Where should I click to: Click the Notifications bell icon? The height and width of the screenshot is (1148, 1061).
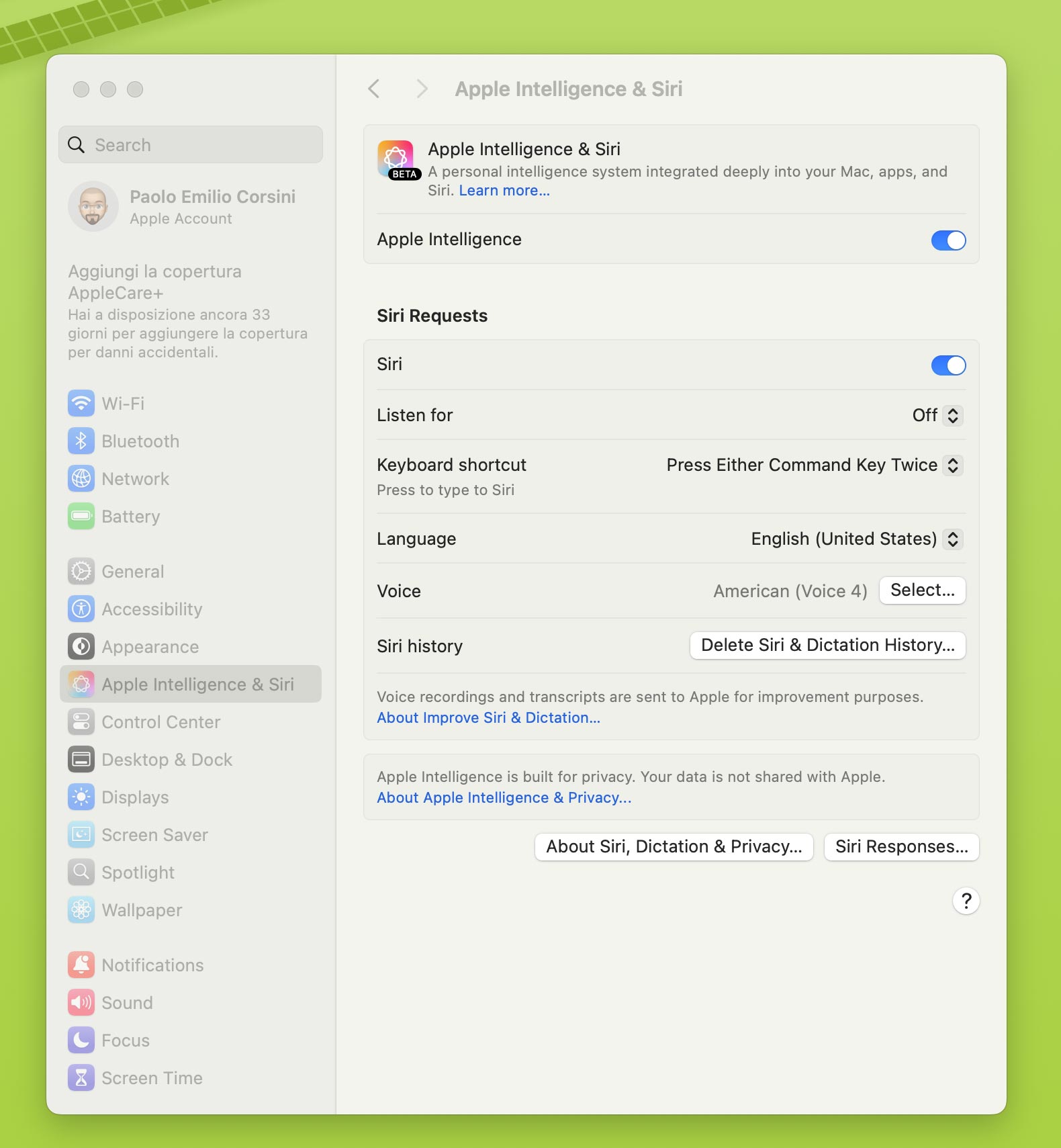click(81, 965)
